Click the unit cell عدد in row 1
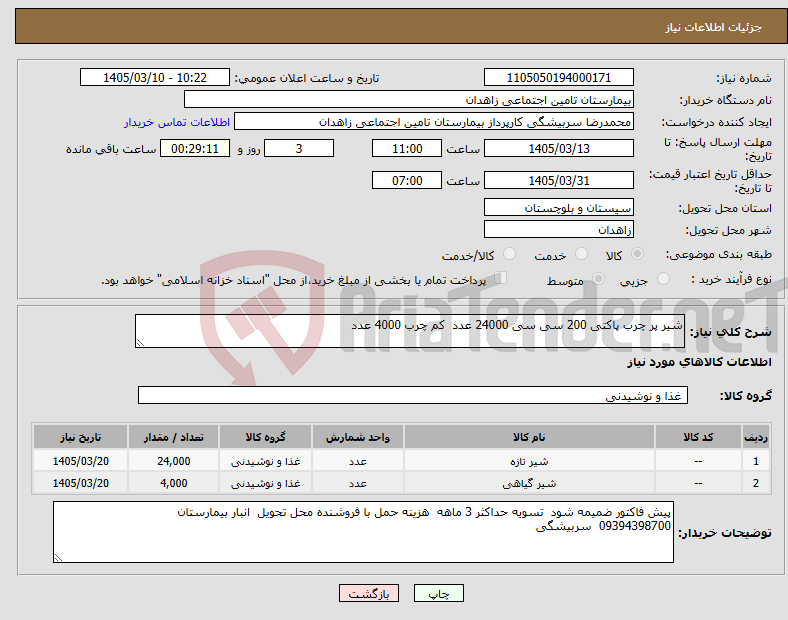 pos(357,461)
